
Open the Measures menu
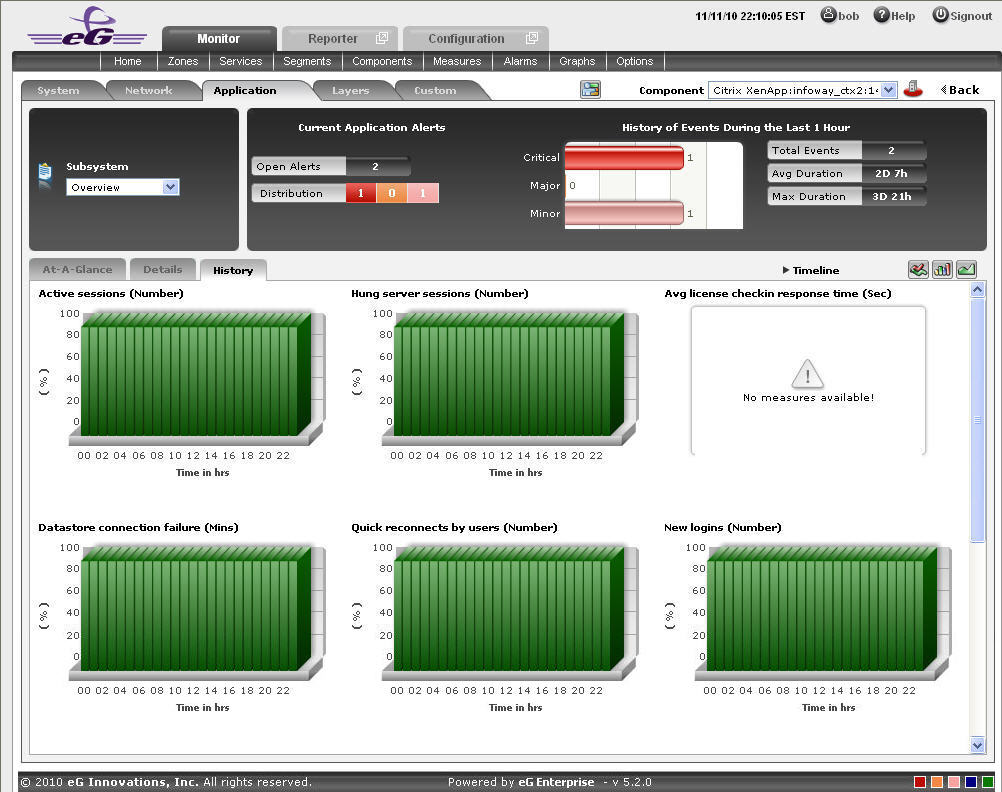click(457, 61)
